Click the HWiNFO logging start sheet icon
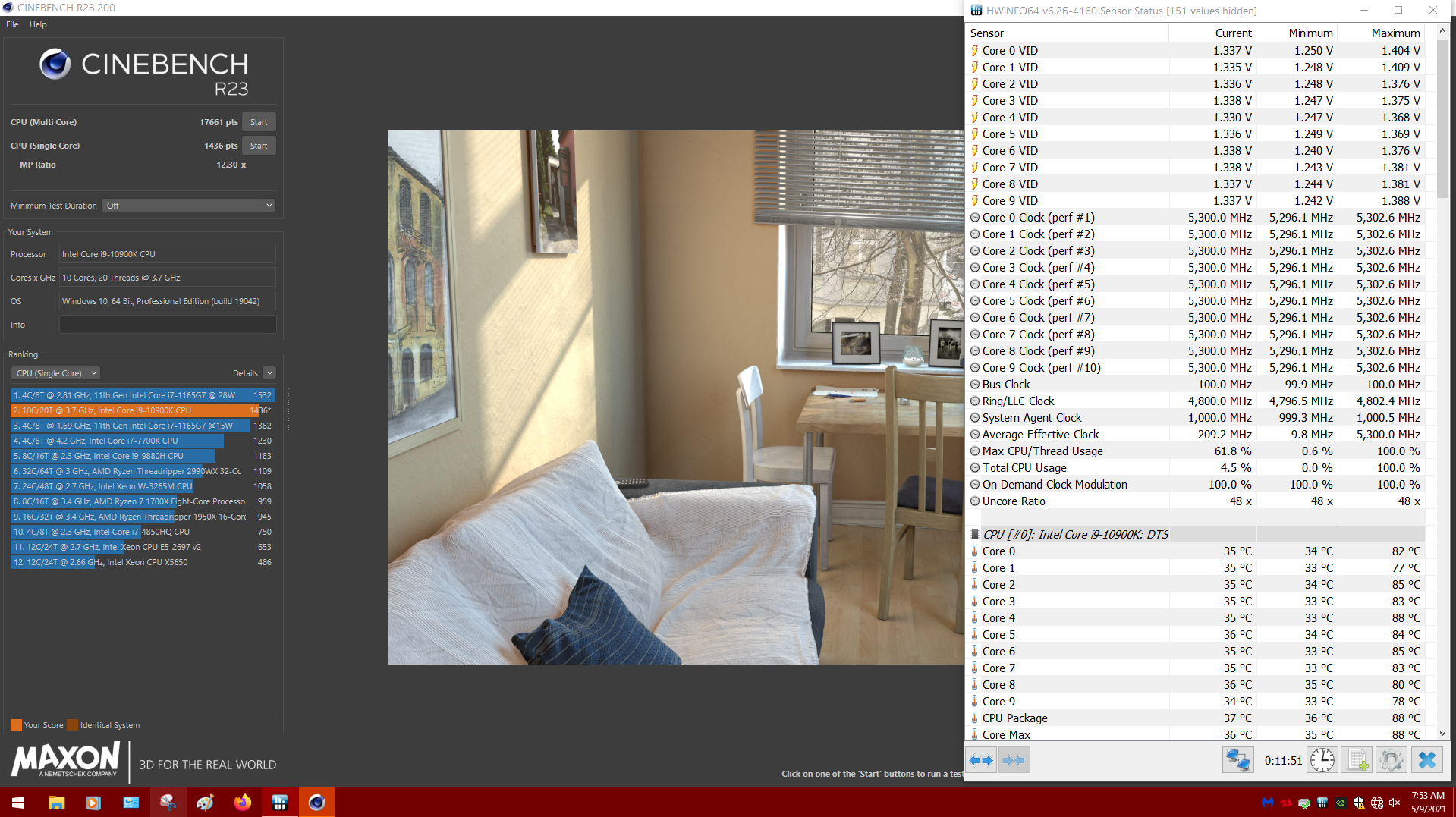The image size is (1456, 817). click(1357, 760)
